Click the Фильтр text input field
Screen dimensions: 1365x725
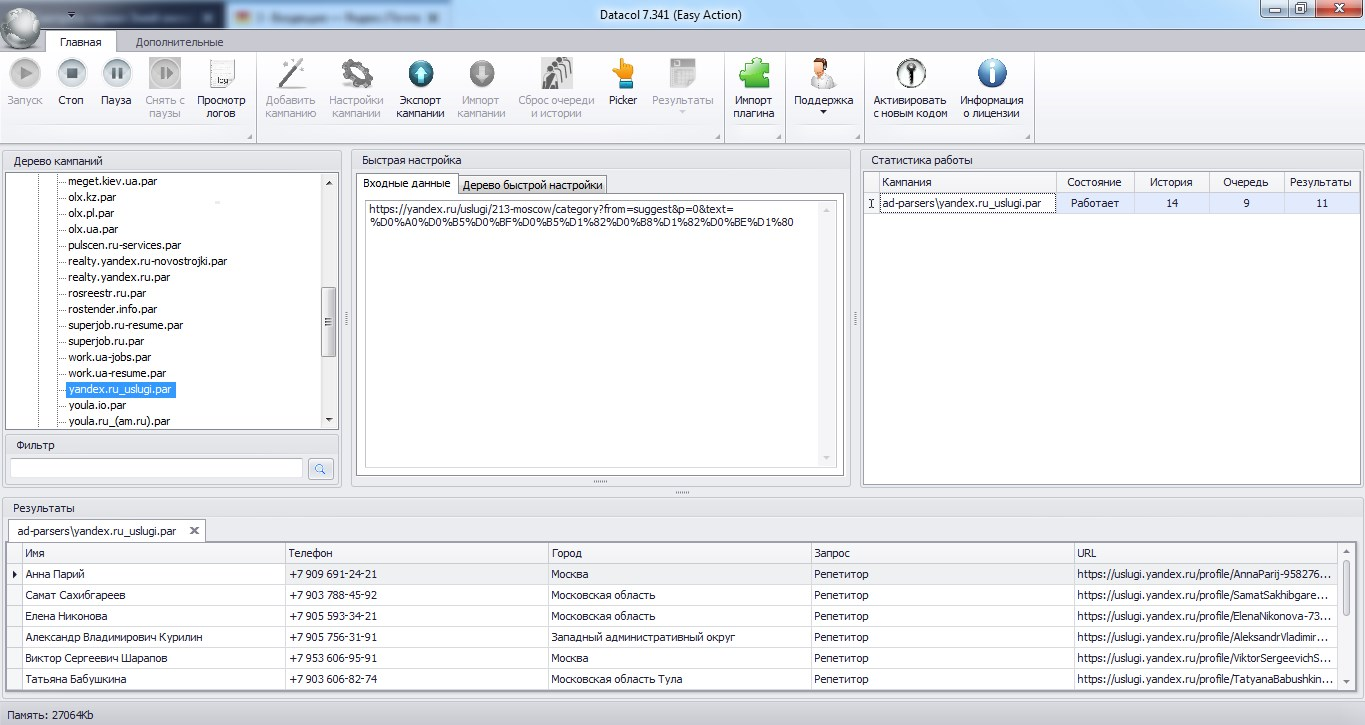(156, 468)
